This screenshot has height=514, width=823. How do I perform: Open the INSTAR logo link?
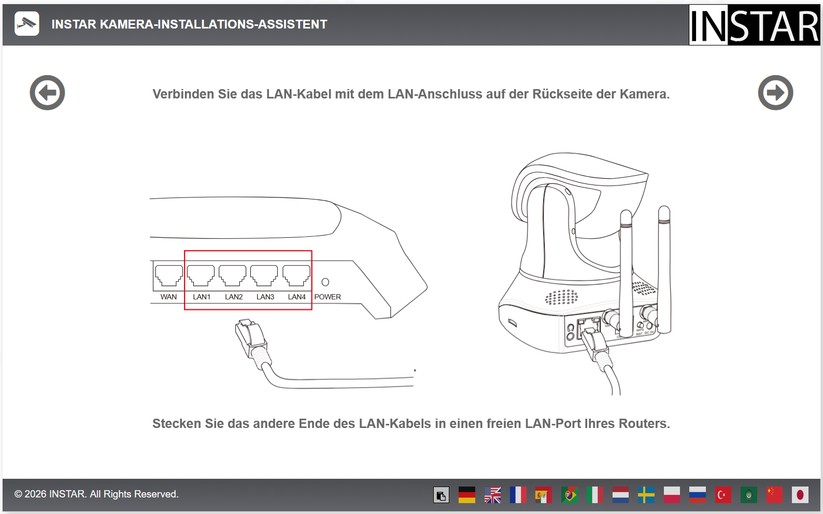(754, 25)
